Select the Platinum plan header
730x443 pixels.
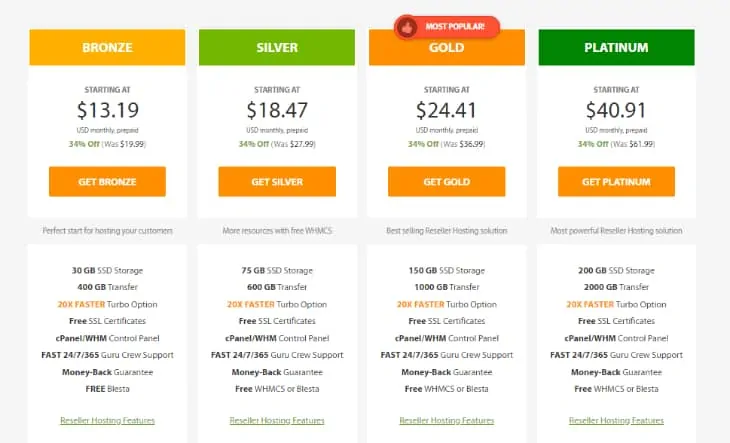point(616,47)
